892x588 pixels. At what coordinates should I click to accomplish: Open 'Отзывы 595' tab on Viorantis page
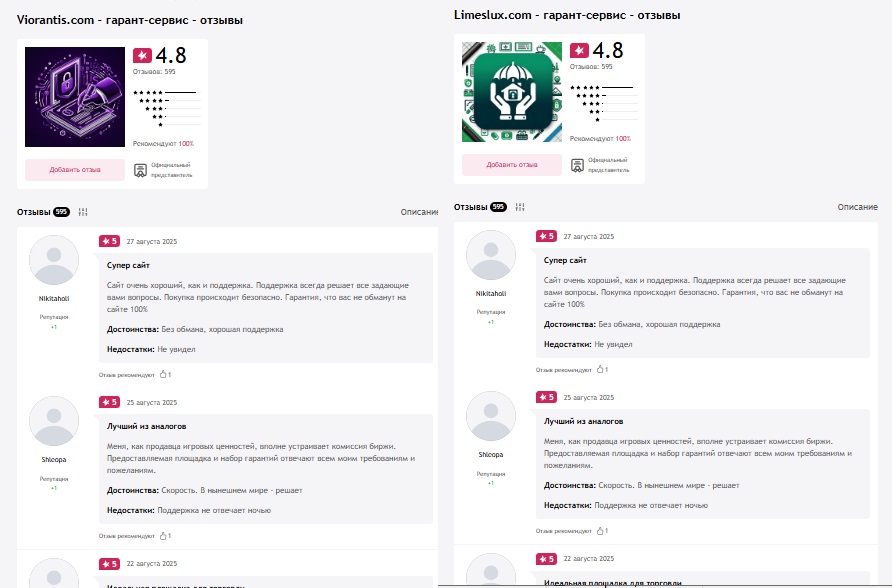pyautogui.click(x=43, y=212)
